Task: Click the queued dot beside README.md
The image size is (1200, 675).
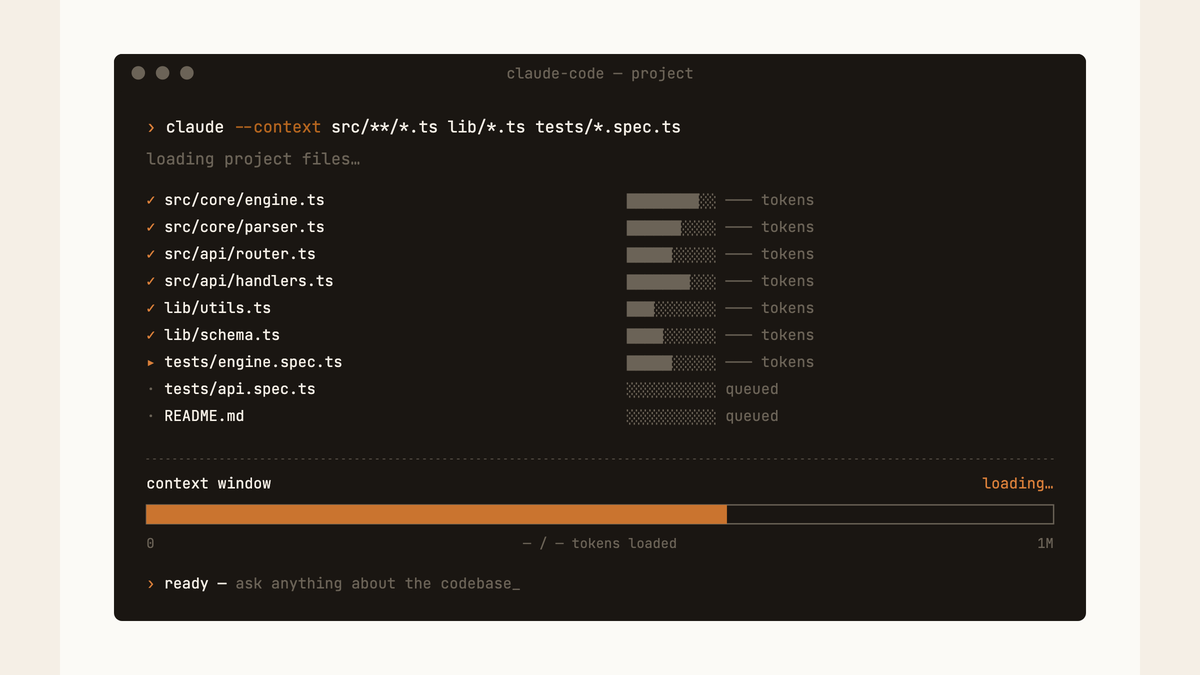Action: tap(151, 416)
